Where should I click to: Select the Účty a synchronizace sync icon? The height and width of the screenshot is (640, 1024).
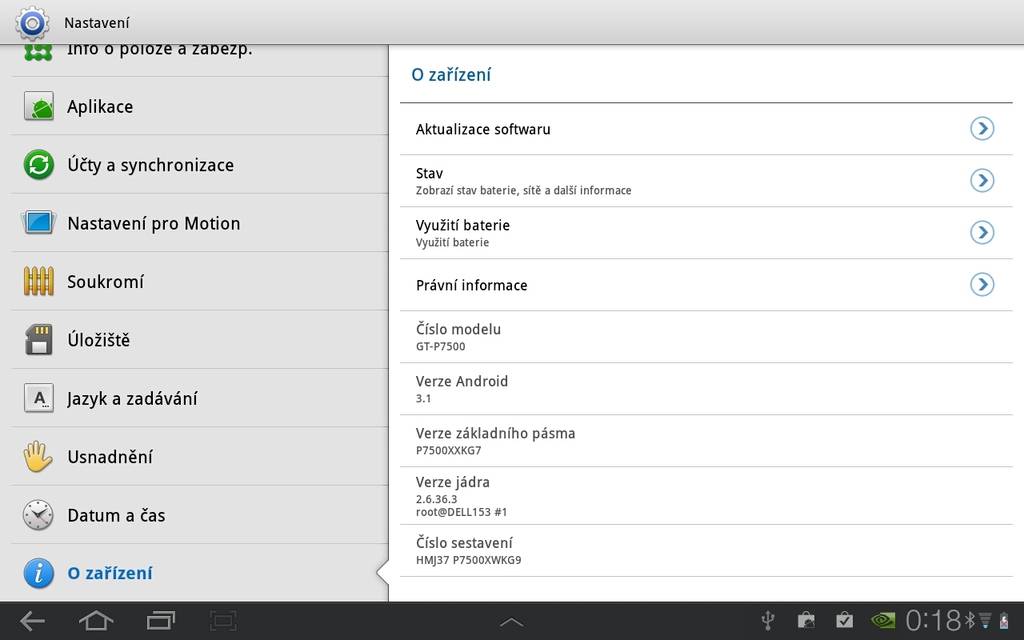[38, 164]
